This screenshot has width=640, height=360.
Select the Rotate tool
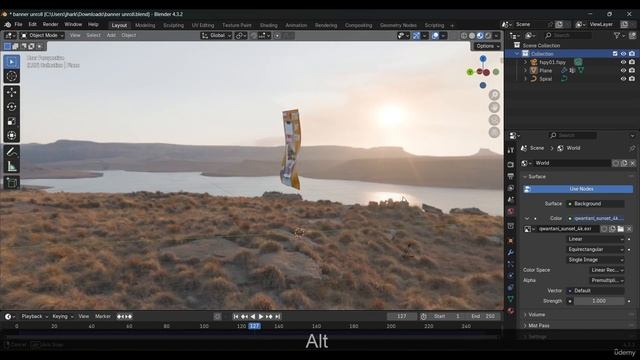click(11, 107)
